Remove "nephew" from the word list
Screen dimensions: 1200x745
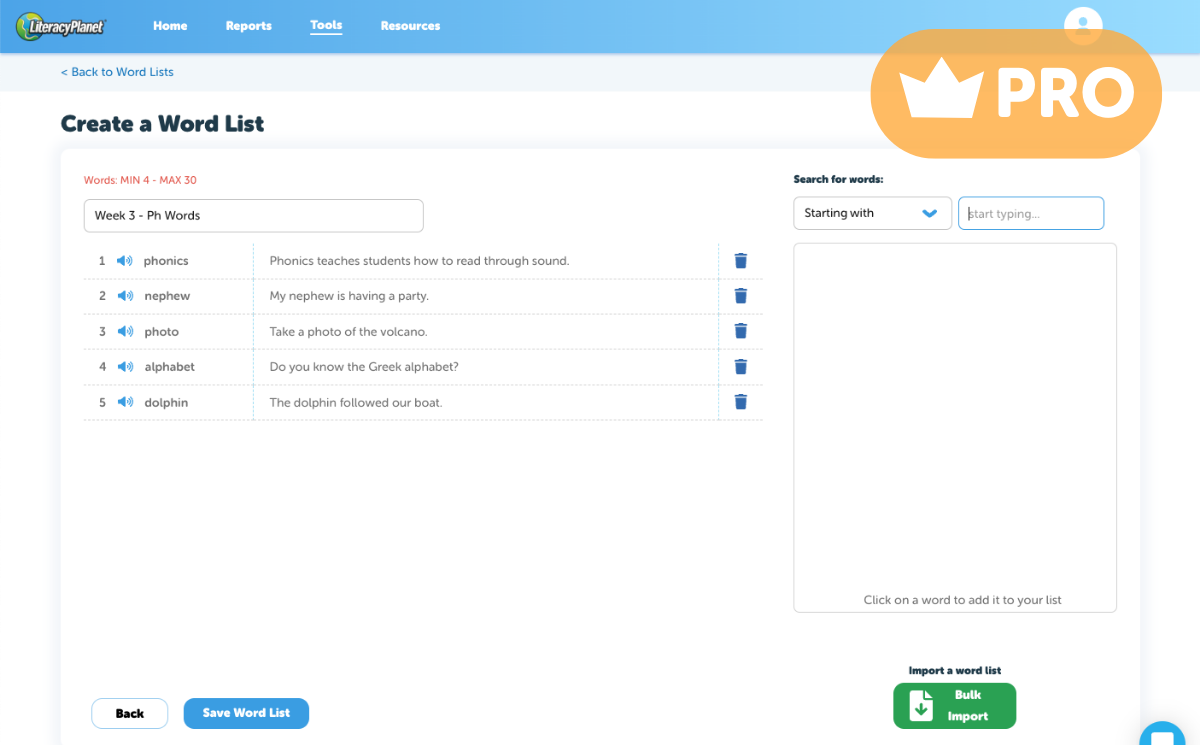tap(740, 295)
